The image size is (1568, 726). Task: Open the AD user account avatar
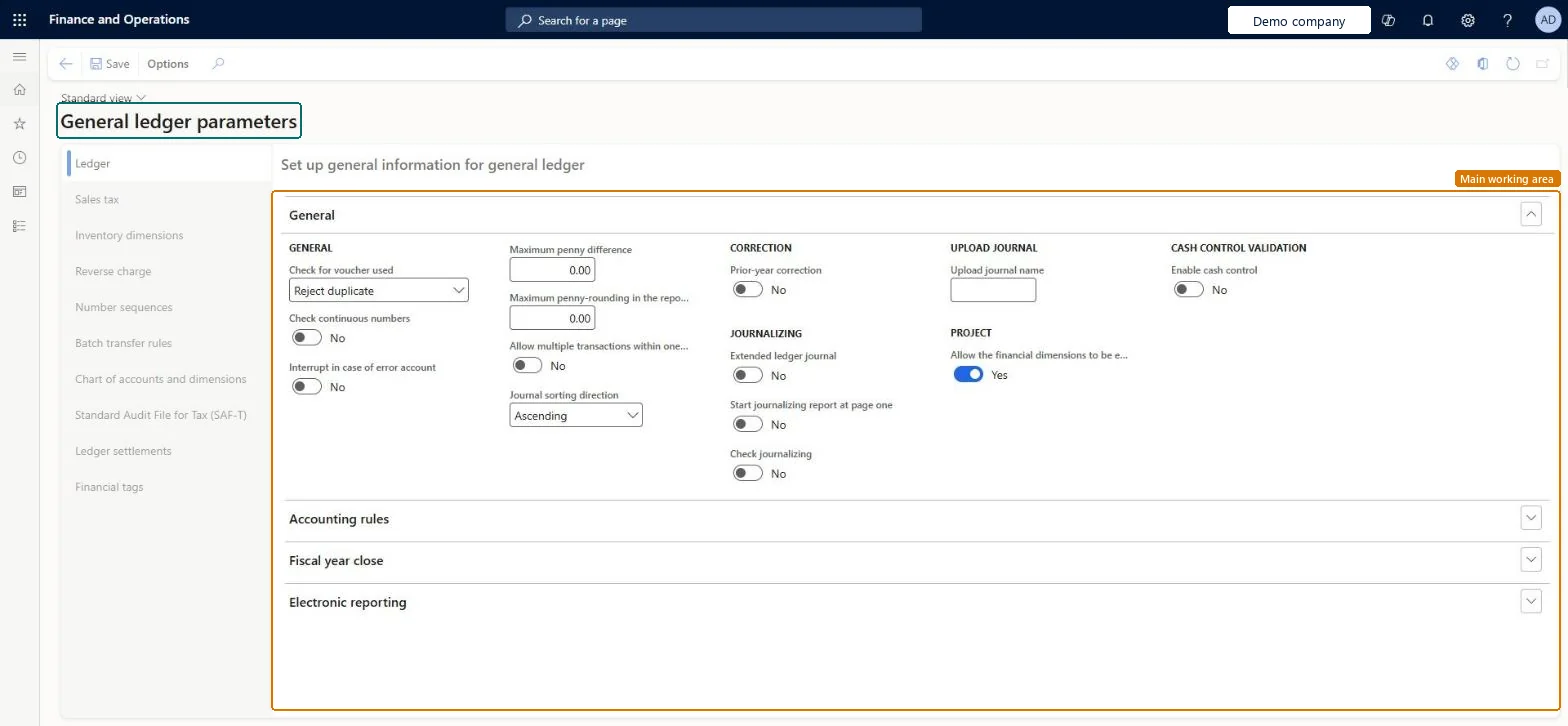[x=1547, y=20]
